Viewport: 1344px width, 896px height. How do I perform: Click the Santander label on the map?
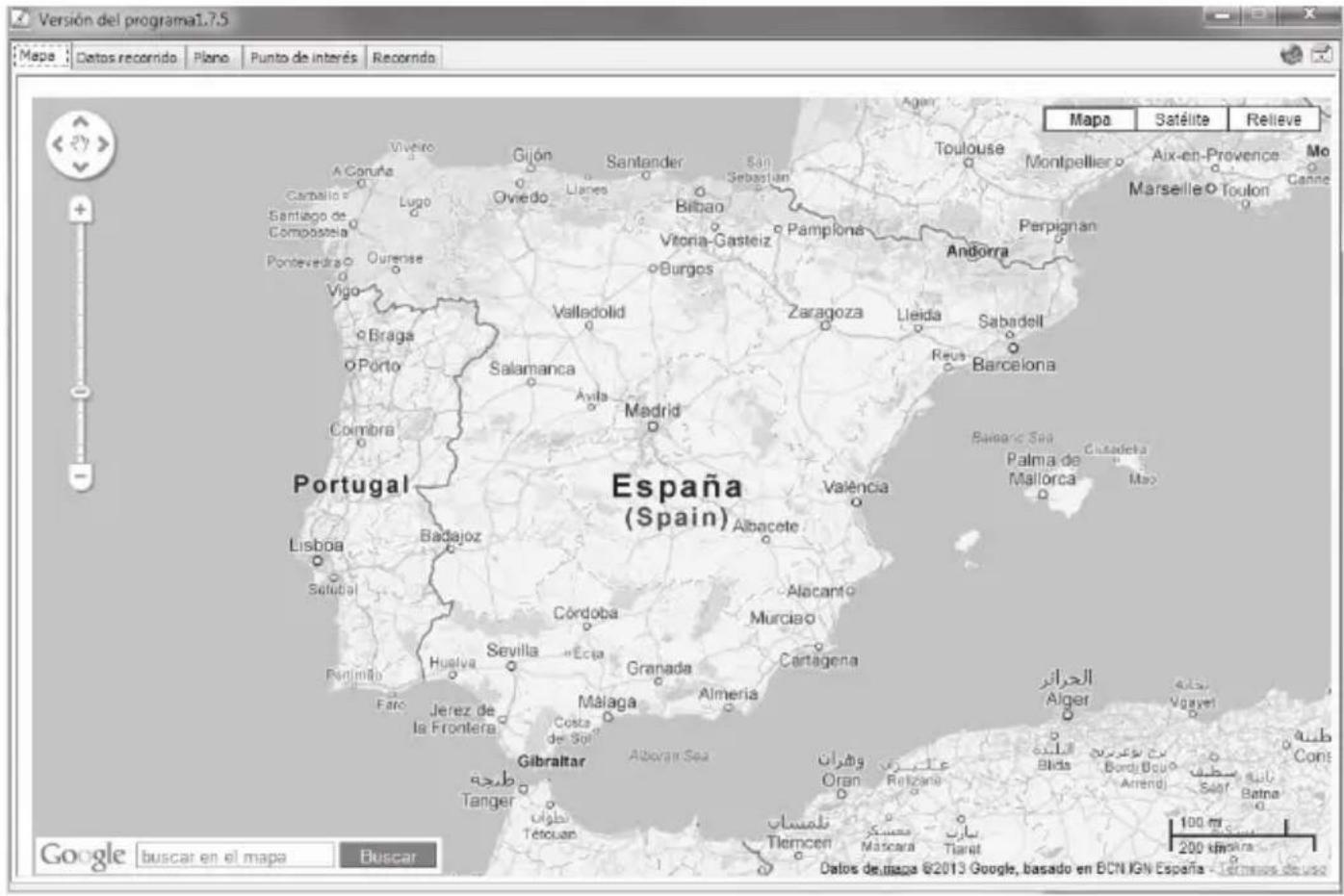tap(644, 162)
